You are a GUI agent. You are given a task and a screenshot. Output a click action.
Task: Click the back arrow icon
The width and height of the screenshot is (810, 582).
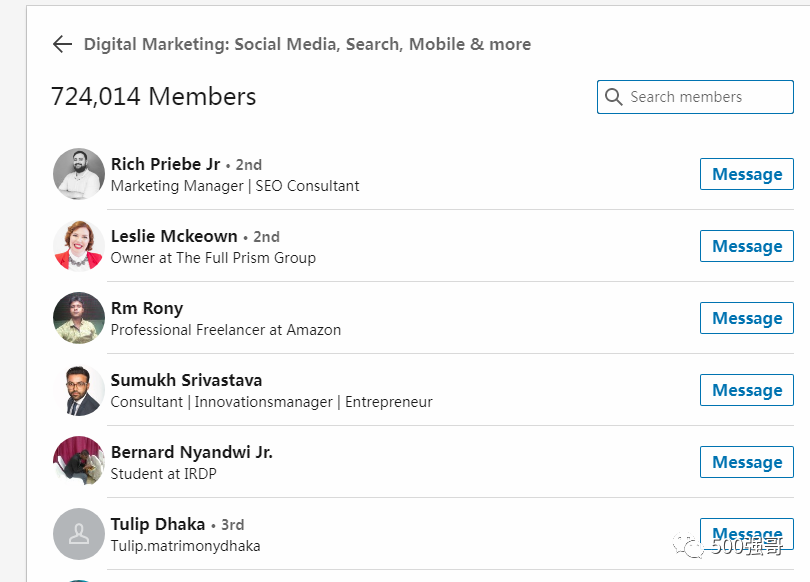(62, 44)
